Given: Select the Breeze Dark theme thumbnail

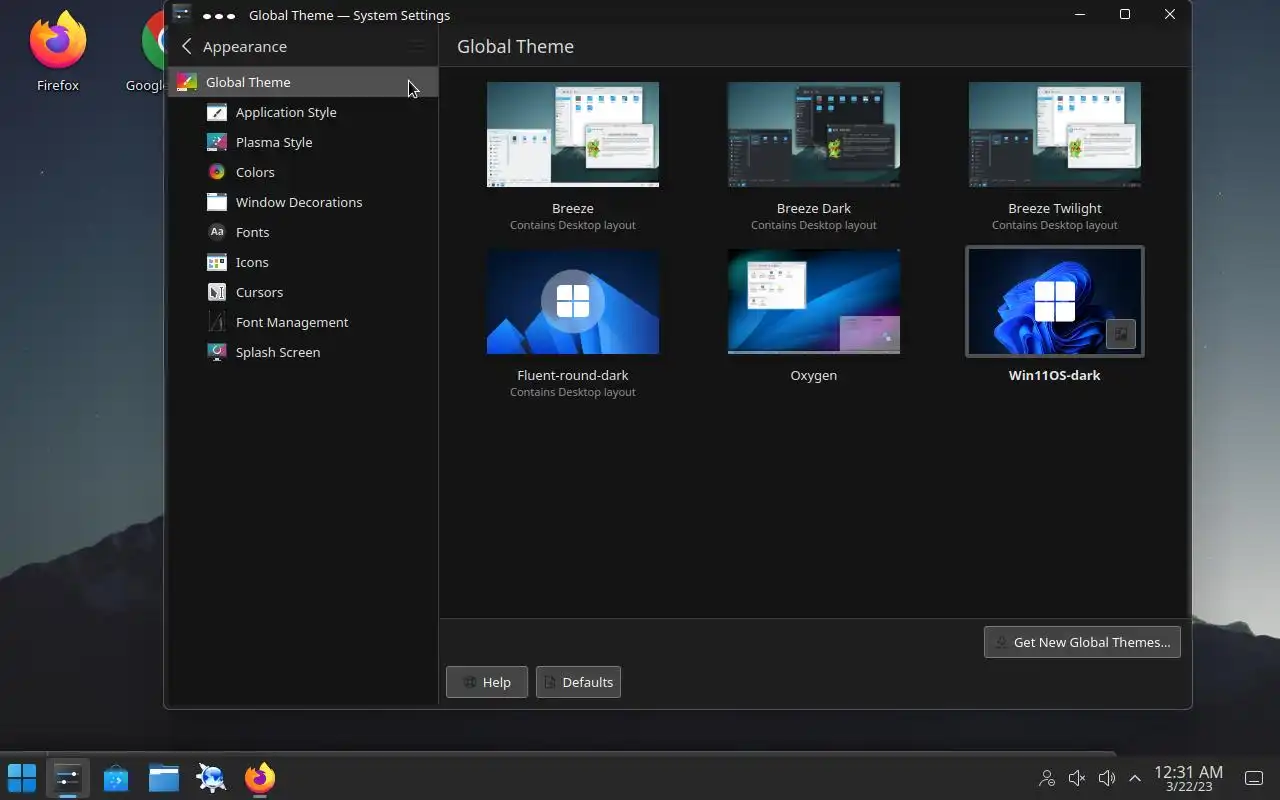Looking at the screenshot, I should [x=814, y=134].
